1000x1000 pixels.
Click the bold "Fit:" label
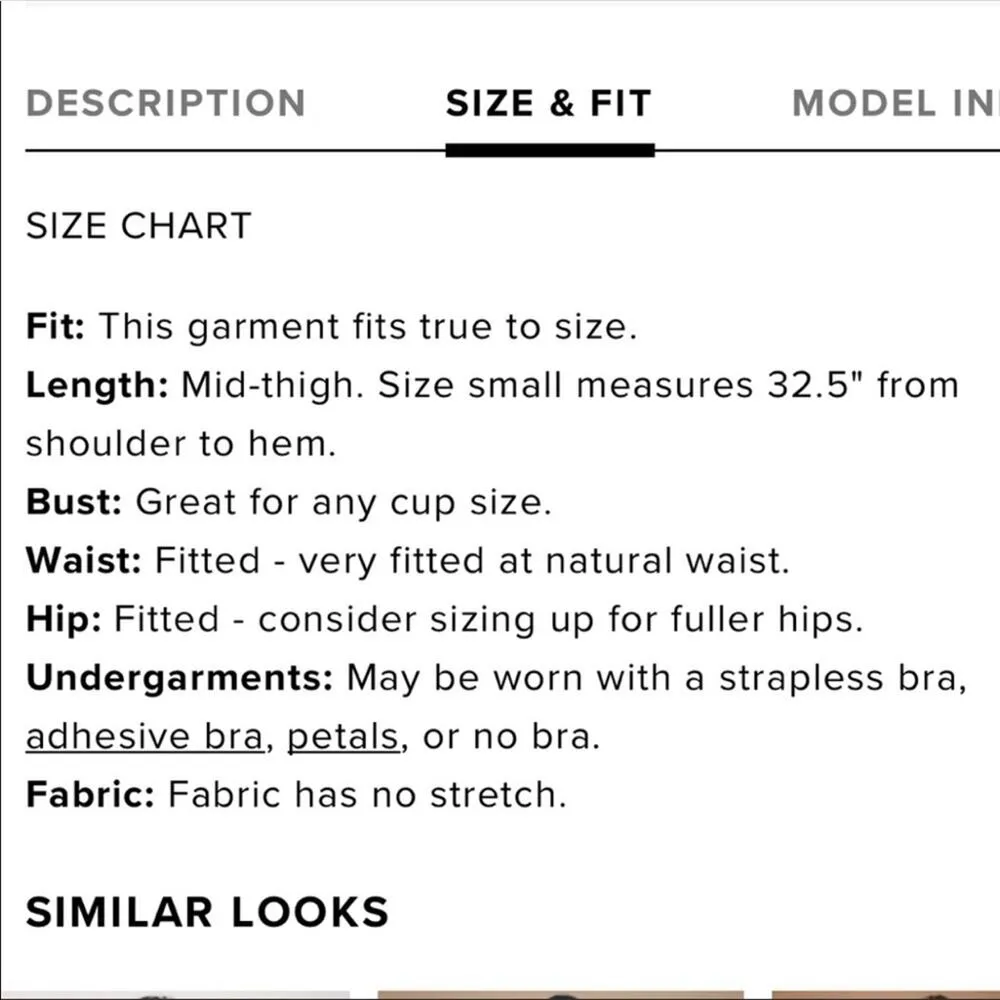[56, 327]
